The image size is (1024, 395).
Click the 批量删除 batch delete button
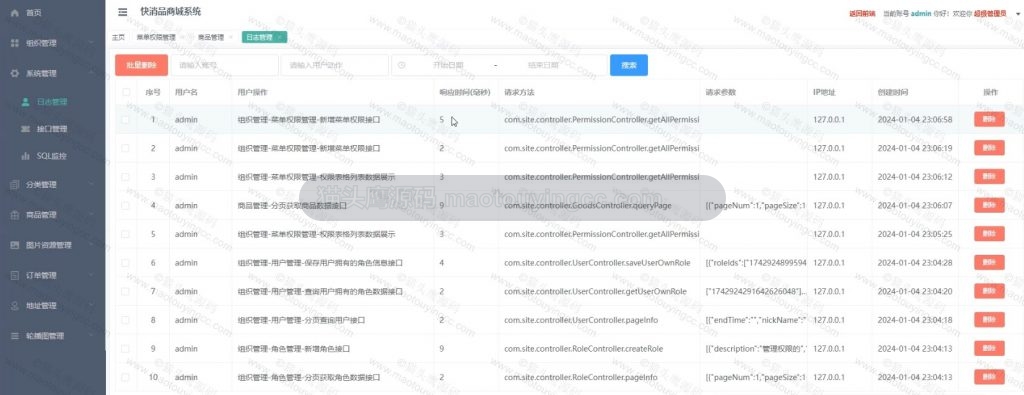tap(141, 65)
